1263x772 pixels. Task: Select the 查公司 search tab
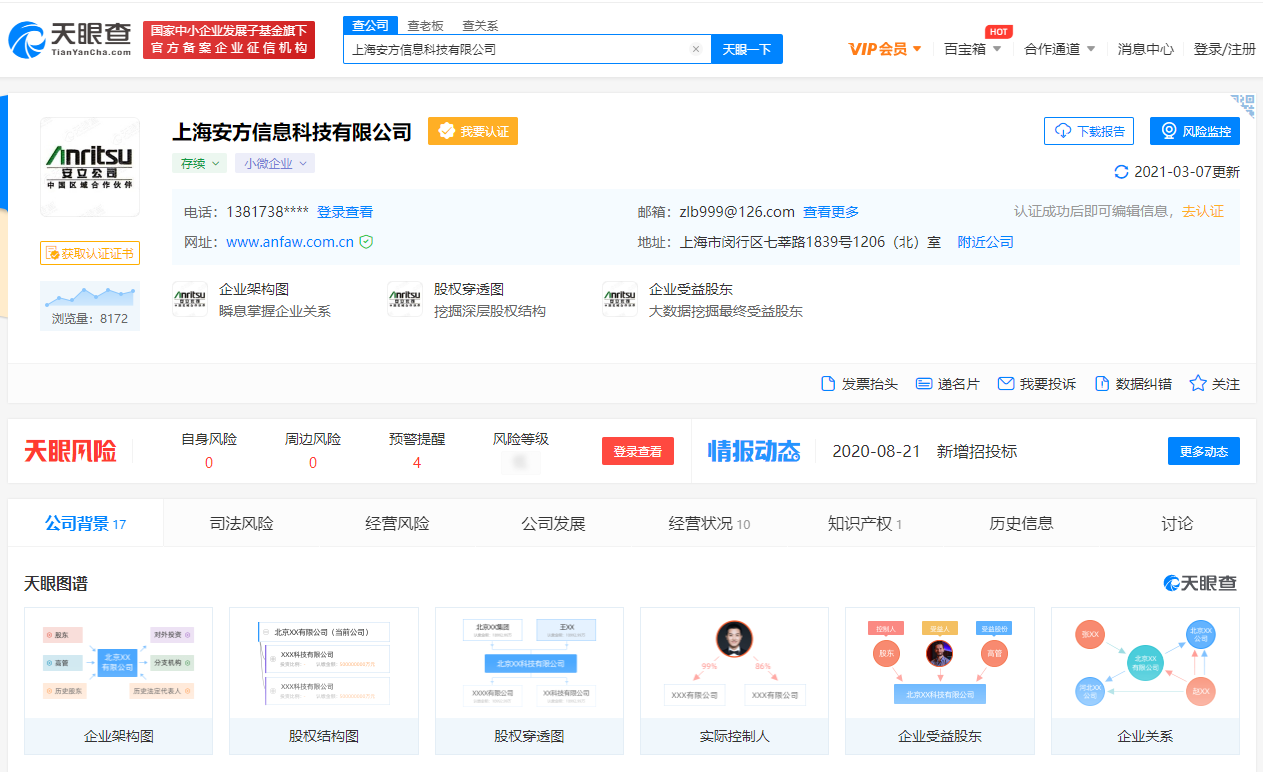(x=371, y=25)
